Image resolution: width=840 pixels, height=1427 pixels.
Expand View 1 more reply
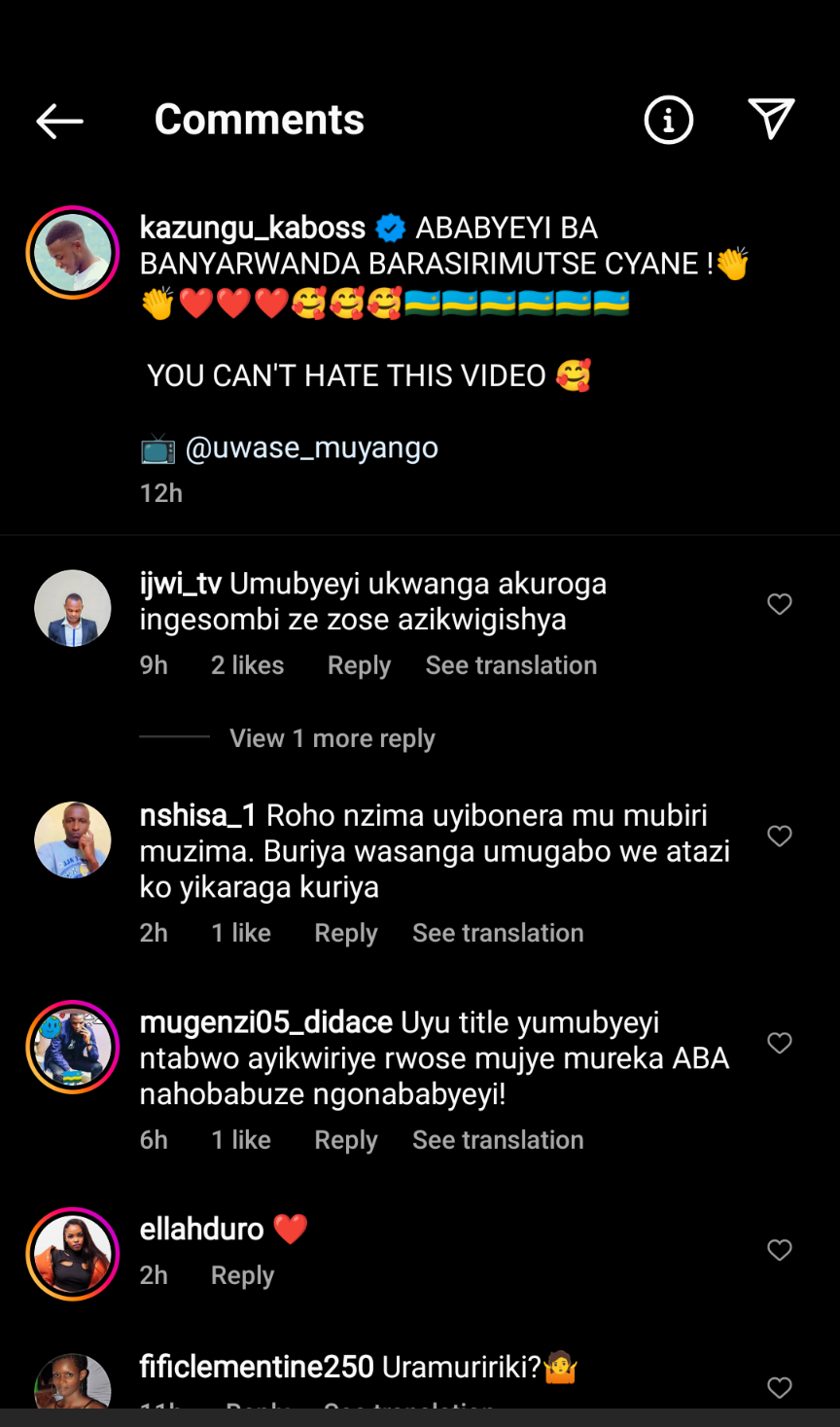coord(332,738)
